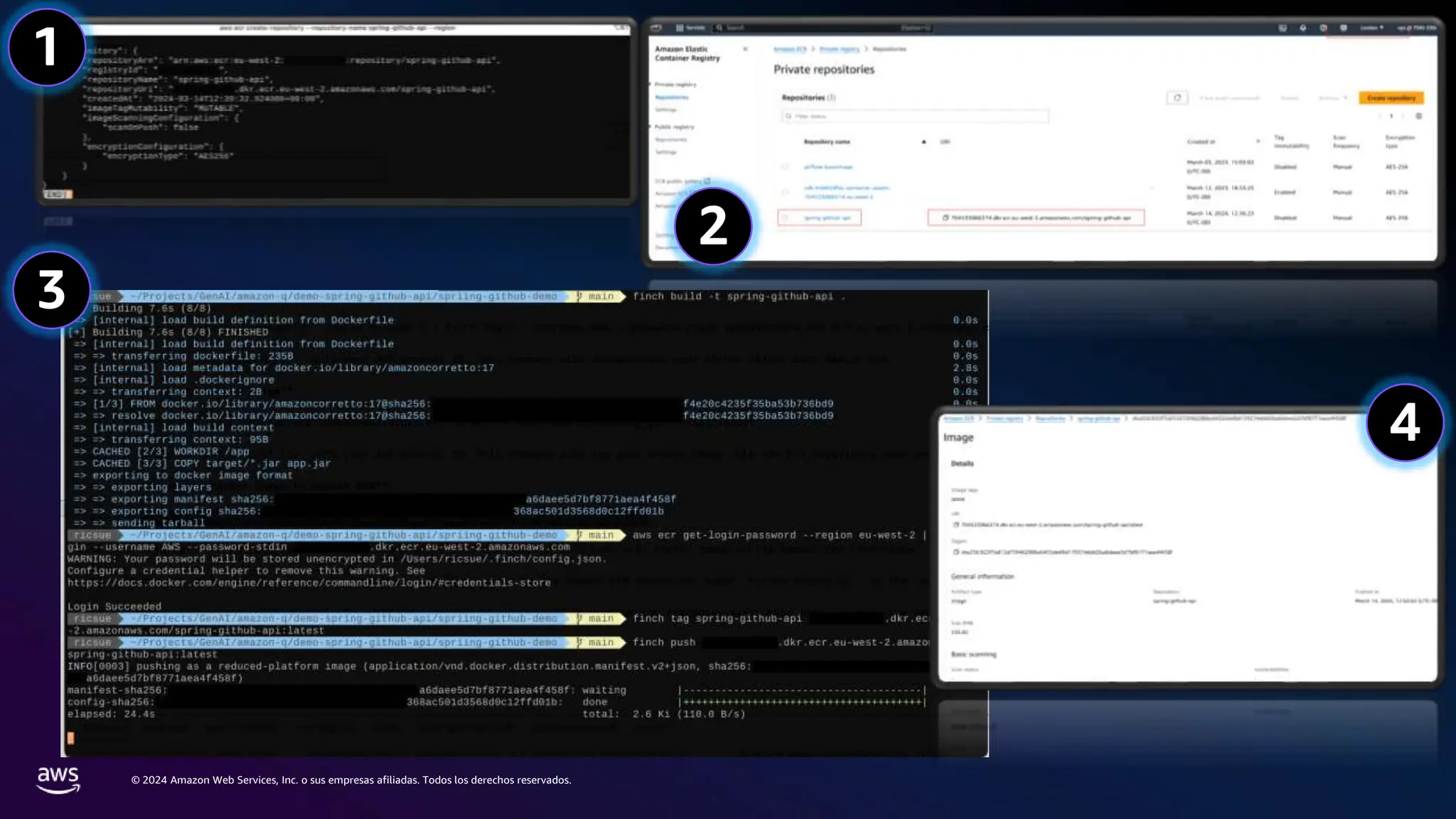Image resolution: width=1456 pixels, height=819 pixels.
Task: Open the notifications bell in AWS console
Action: click(x=1302, y=28)
